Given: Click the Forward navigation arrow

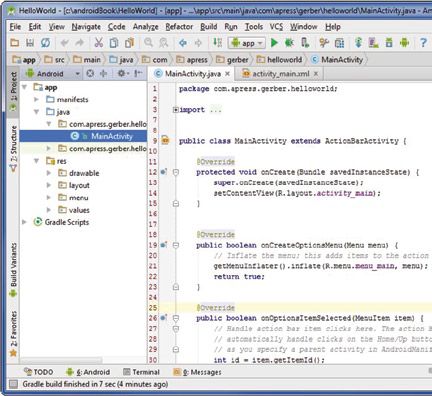Looking at the screenshot, I should click(x=198, y=43).
